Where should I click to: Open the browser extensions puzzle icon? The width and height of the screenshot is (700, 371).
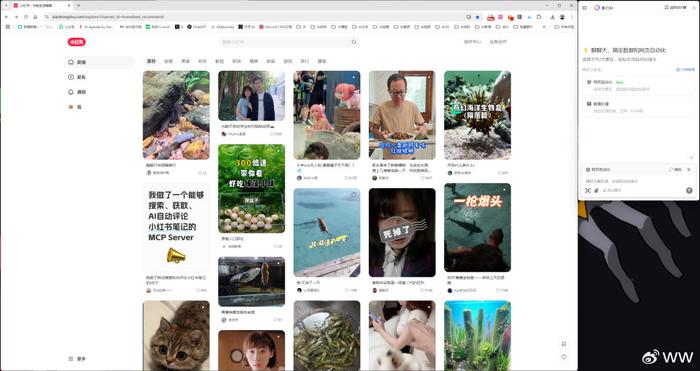[x=539, y=17]
